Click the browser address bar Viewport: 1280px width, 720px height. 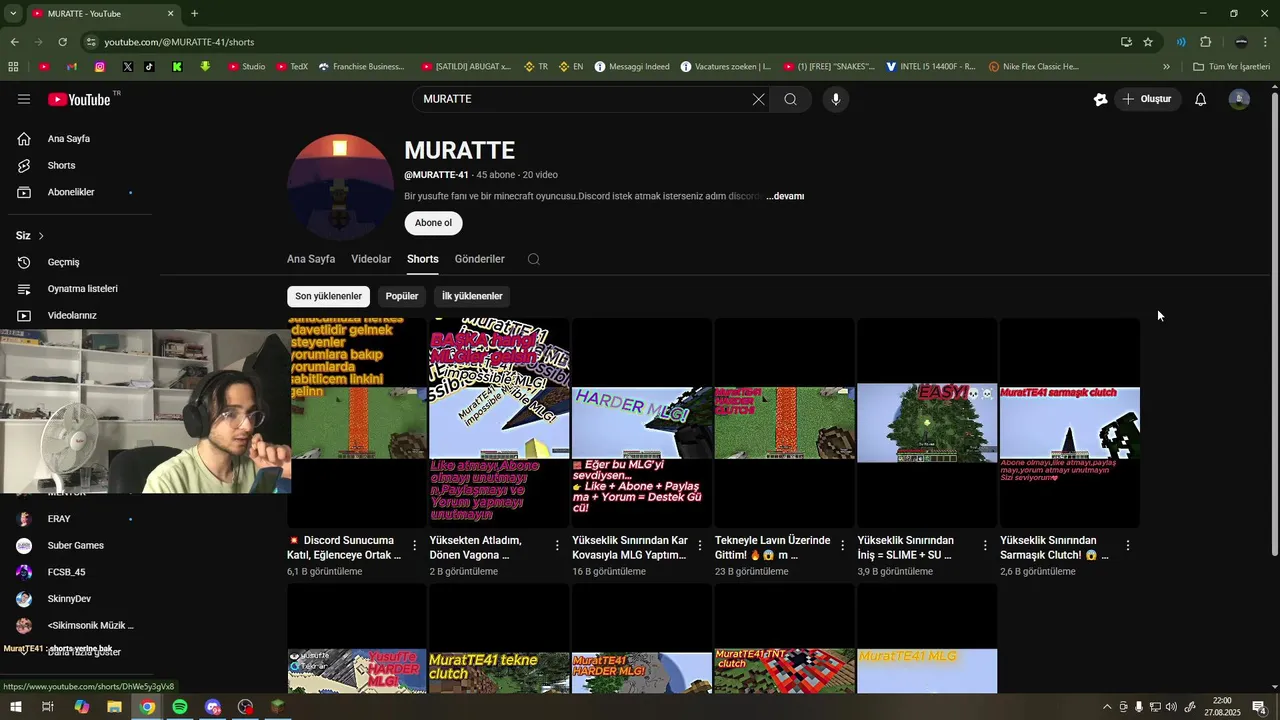click(x=600, y=42)
